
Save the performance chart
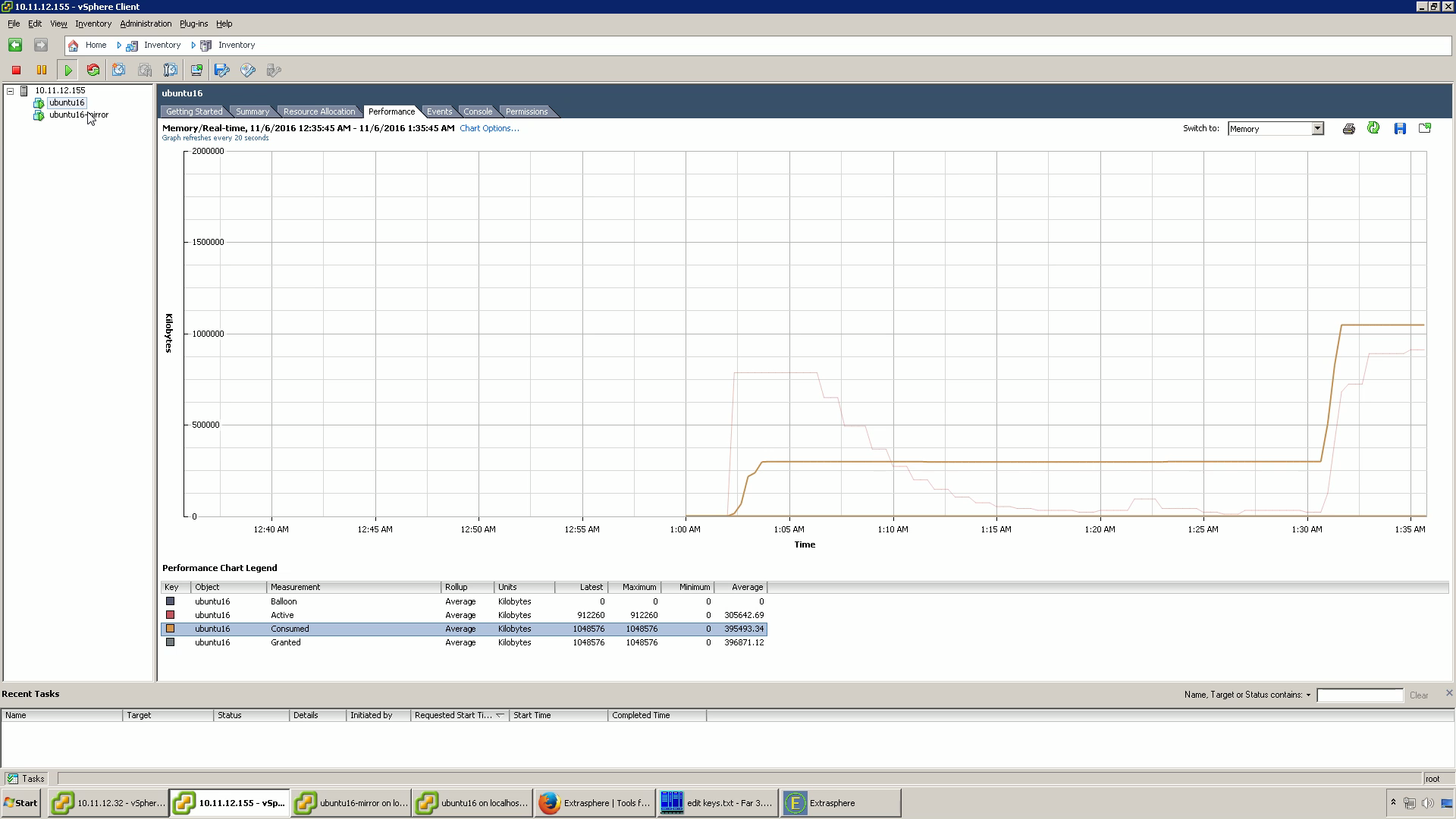tap(1400, 129)
